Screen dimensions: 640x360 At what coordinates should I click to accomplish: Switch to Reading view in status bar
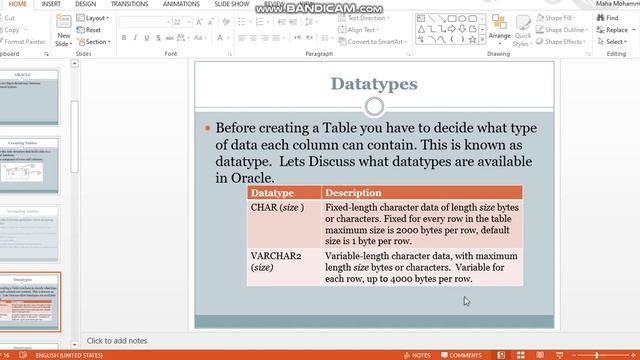pos(540,355)
